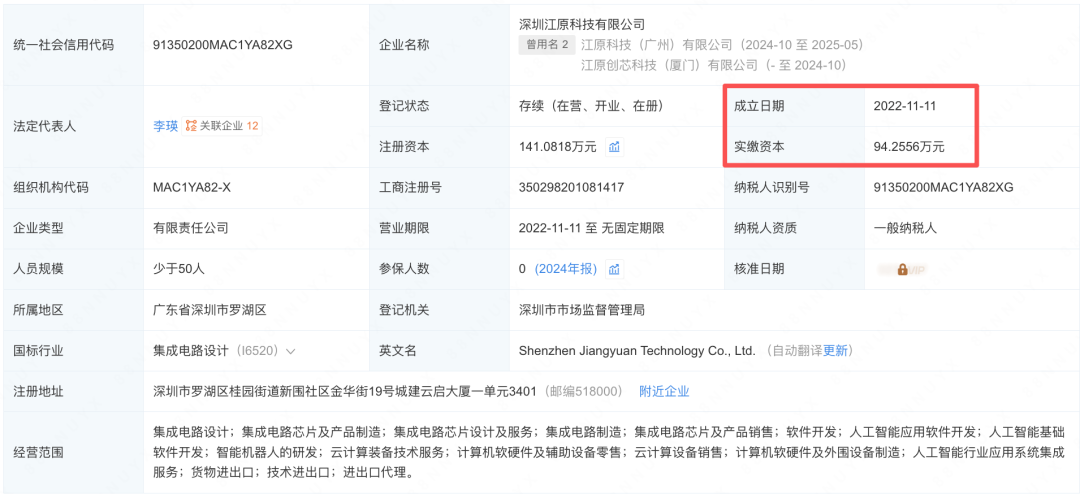Select the business scope paragraph
This screenshot has width=1080, height=494.
pyautogui.click(x=609, y=453)
